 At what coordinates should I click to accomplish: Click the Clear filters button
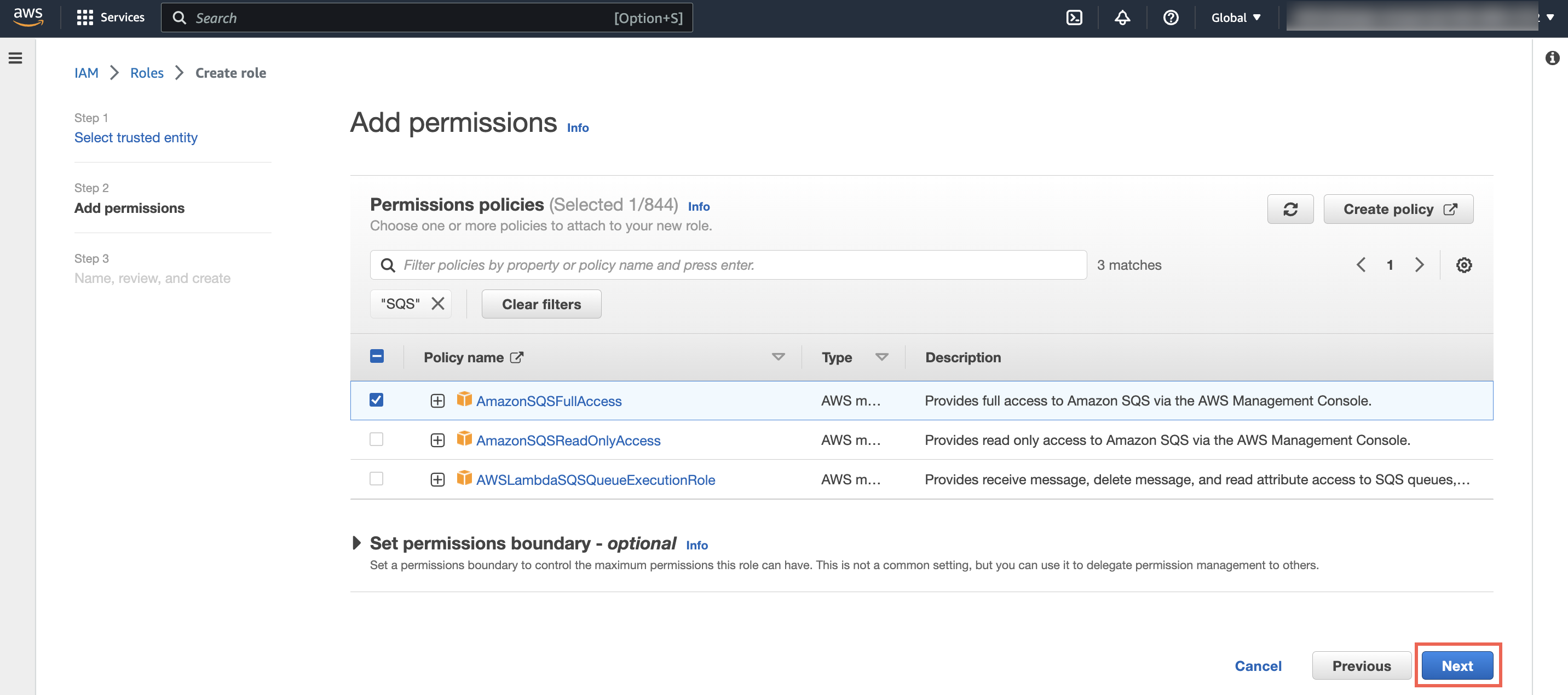[x=541, y=303]
